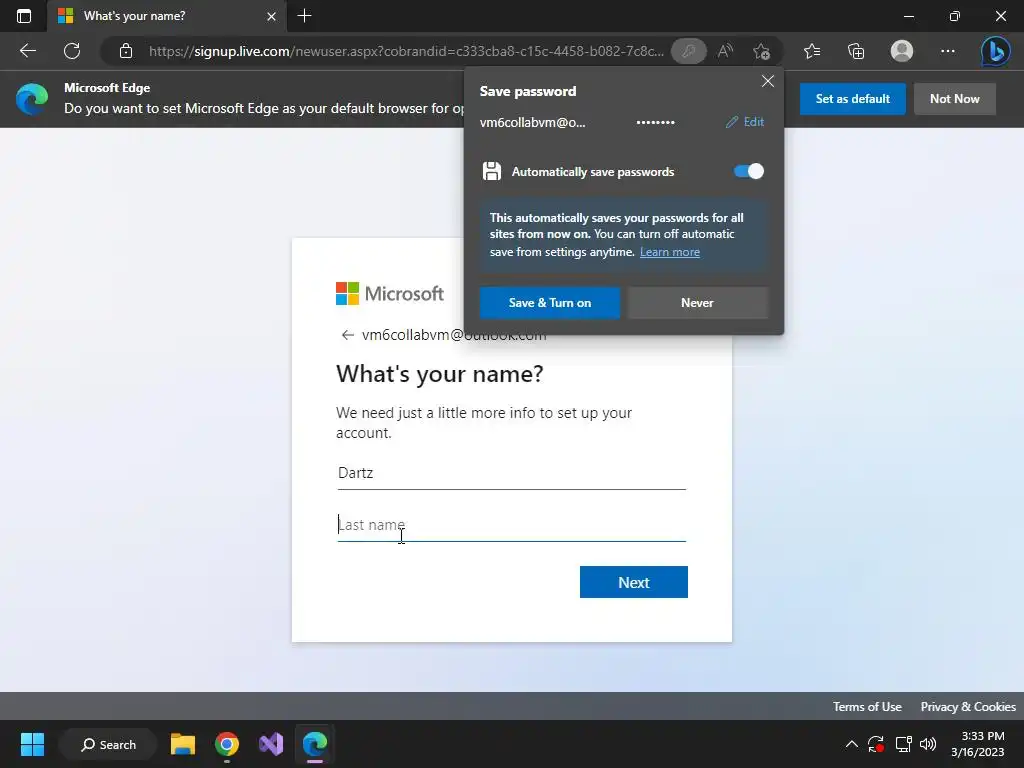Open the volume tray icon
Image resolution: width=1024 pixels, height=768 pixels.
[927, 744]
